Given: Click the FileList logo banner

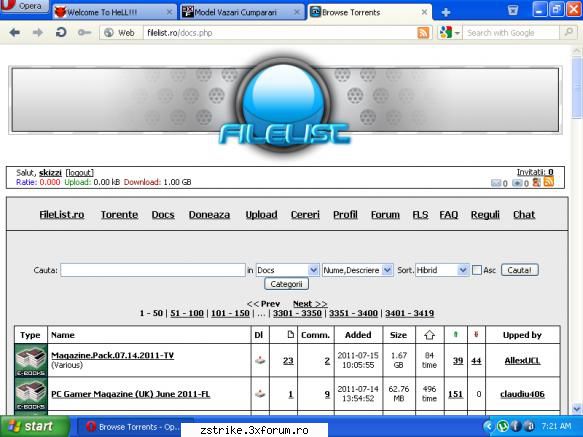Looking at the screenshot, I should [x=285, y=100].
